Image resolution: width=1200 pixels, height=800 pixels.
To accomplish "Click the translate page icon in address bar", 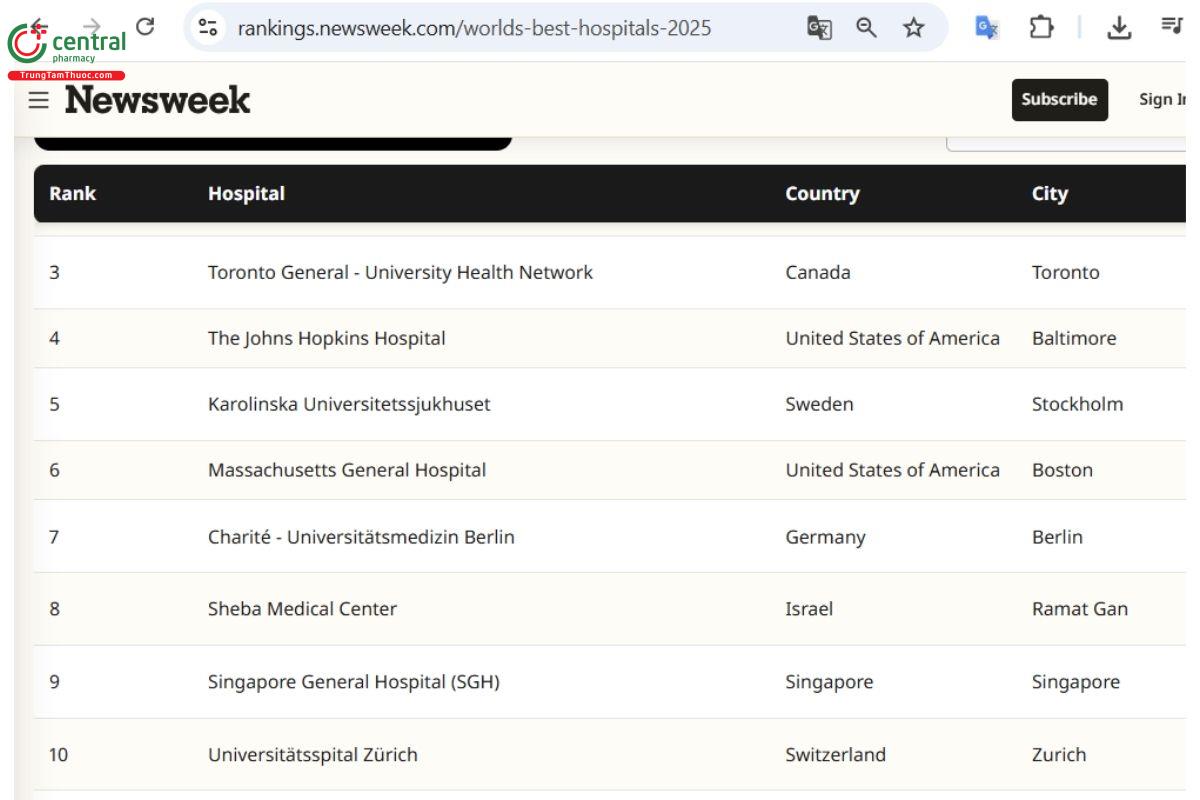I will pyautogui.click(x=819, y=28).
